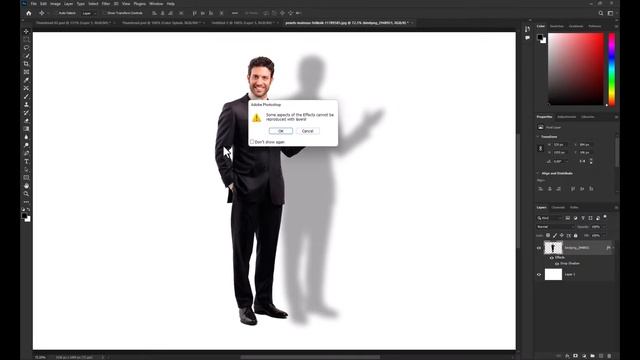This screenshot has height=360, width=640.
Task: Select the Zoom tool
Action: 27,194
